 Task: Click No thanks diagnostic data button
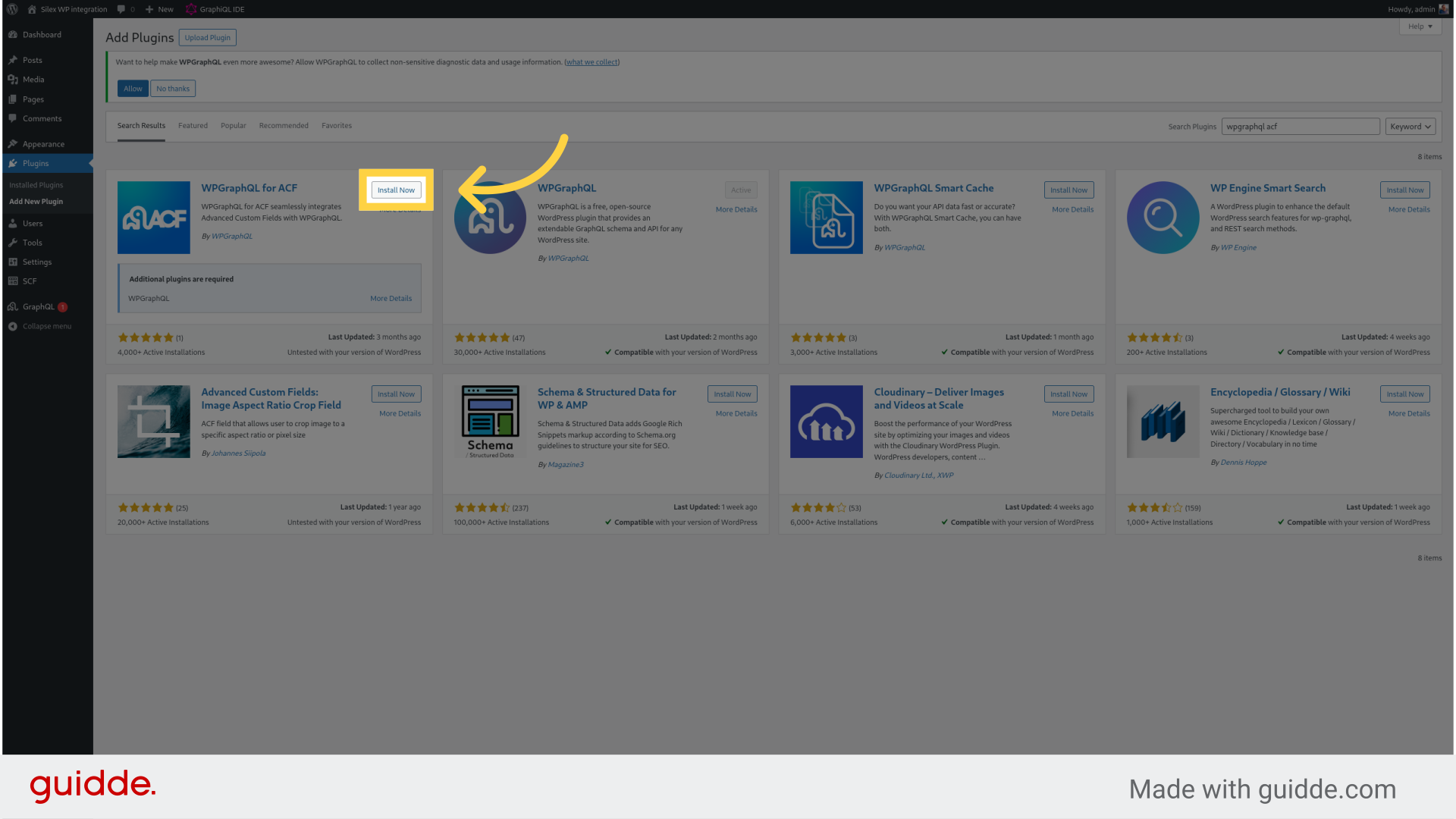tap(172, 88)
